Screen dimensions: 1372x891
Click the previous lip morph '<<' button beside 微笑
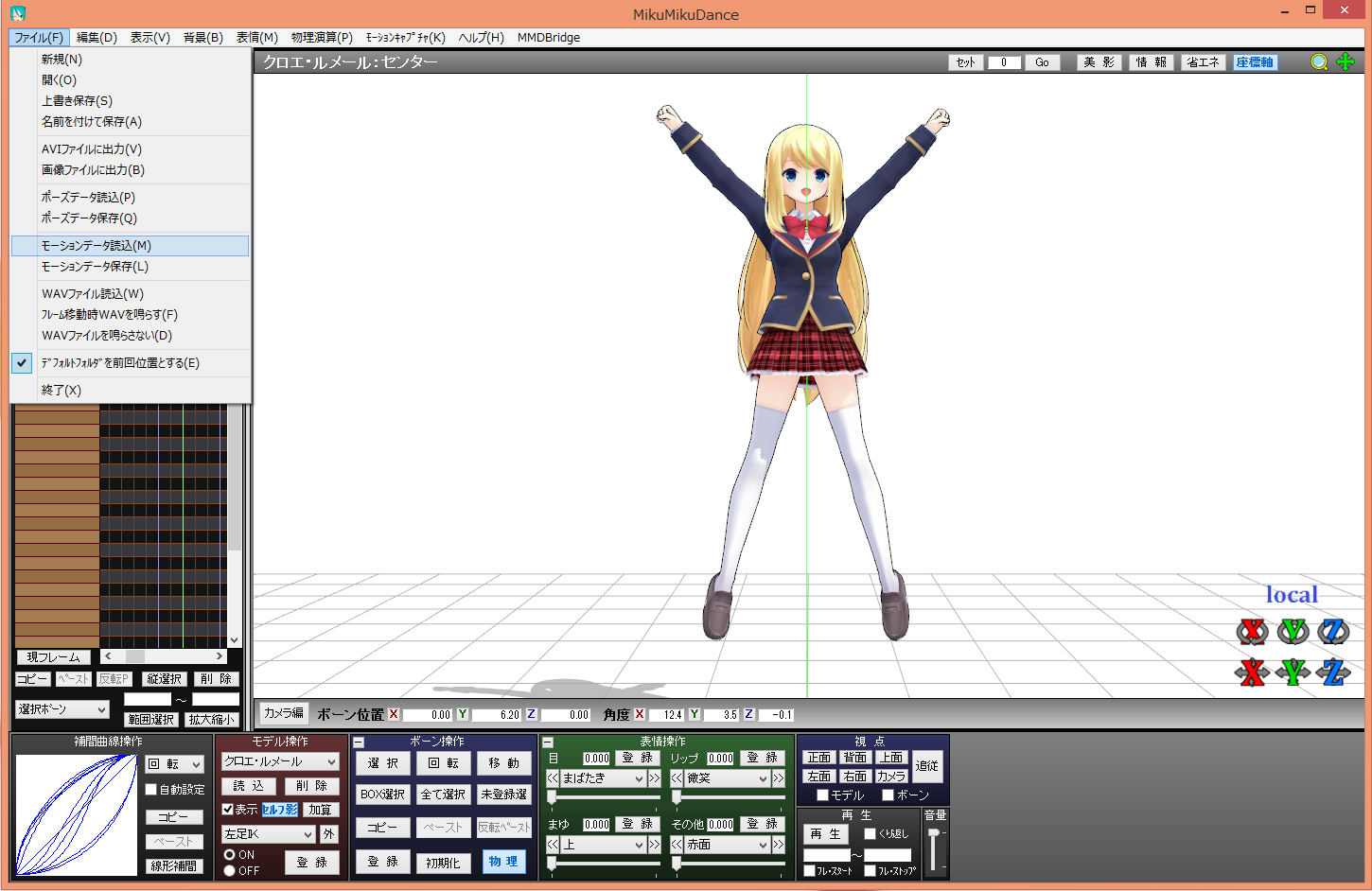[x=677, y=778]
